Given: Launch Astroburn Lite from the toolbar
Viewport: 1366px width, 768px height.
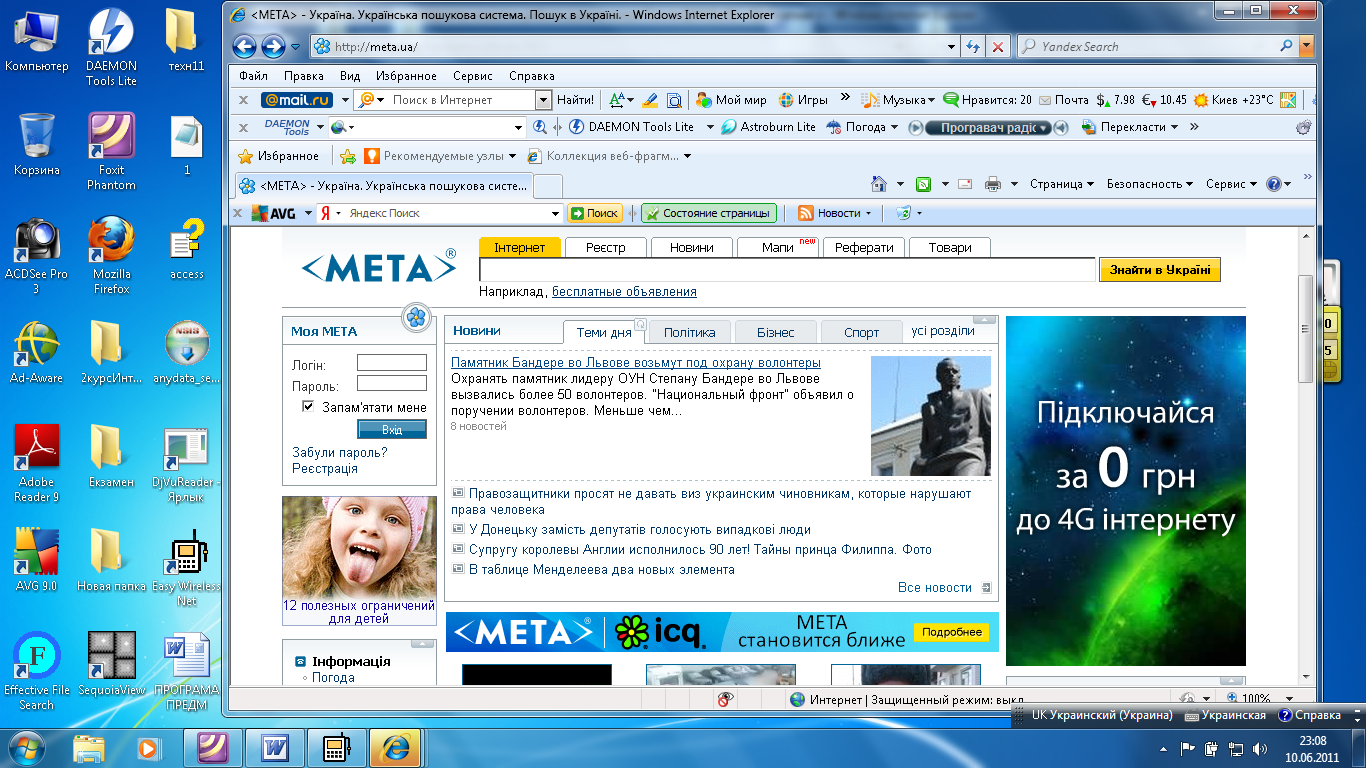Looking at the screenshot, I should [x=768, y=127].
